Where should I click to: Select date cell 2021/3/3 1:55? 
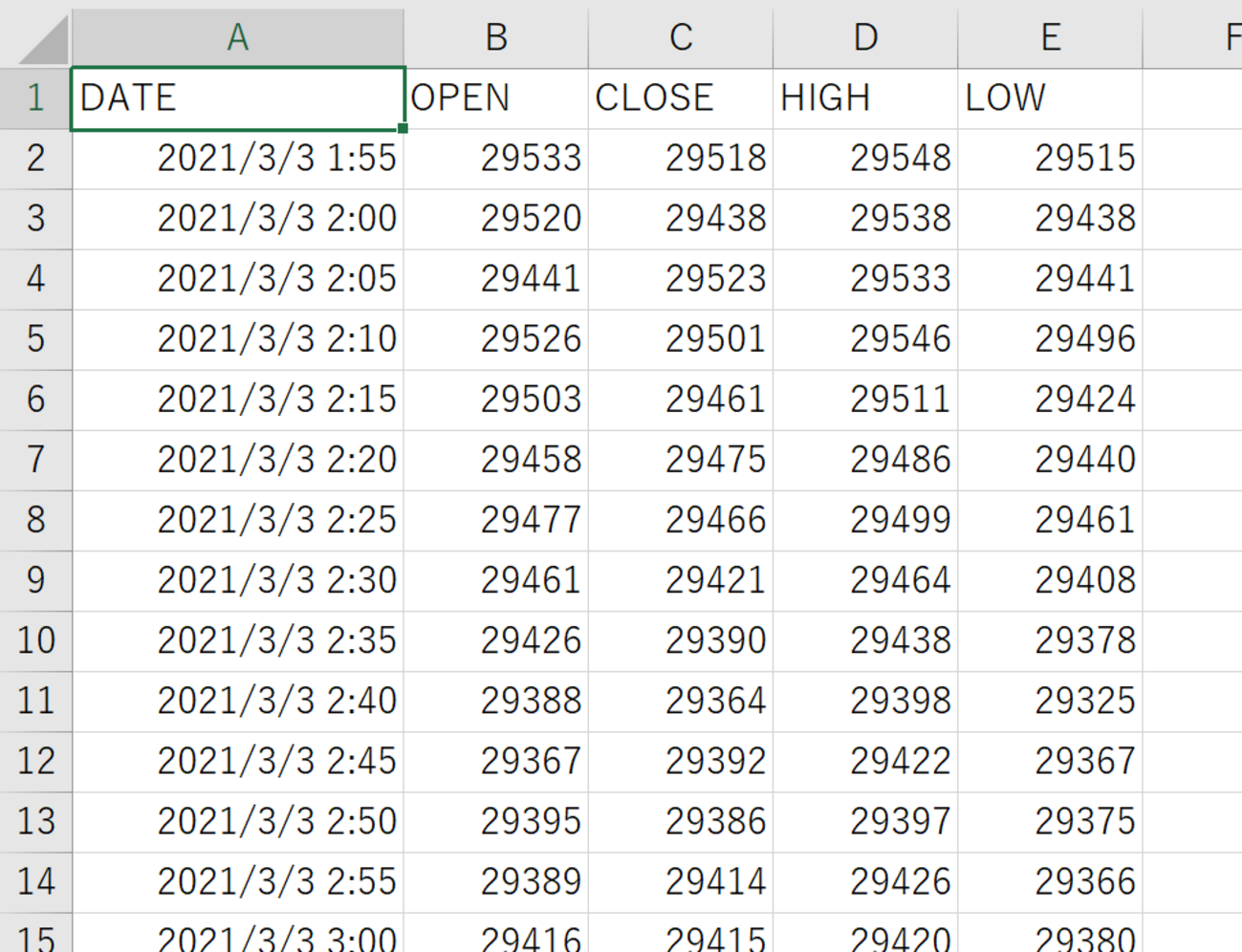[238, 159]
